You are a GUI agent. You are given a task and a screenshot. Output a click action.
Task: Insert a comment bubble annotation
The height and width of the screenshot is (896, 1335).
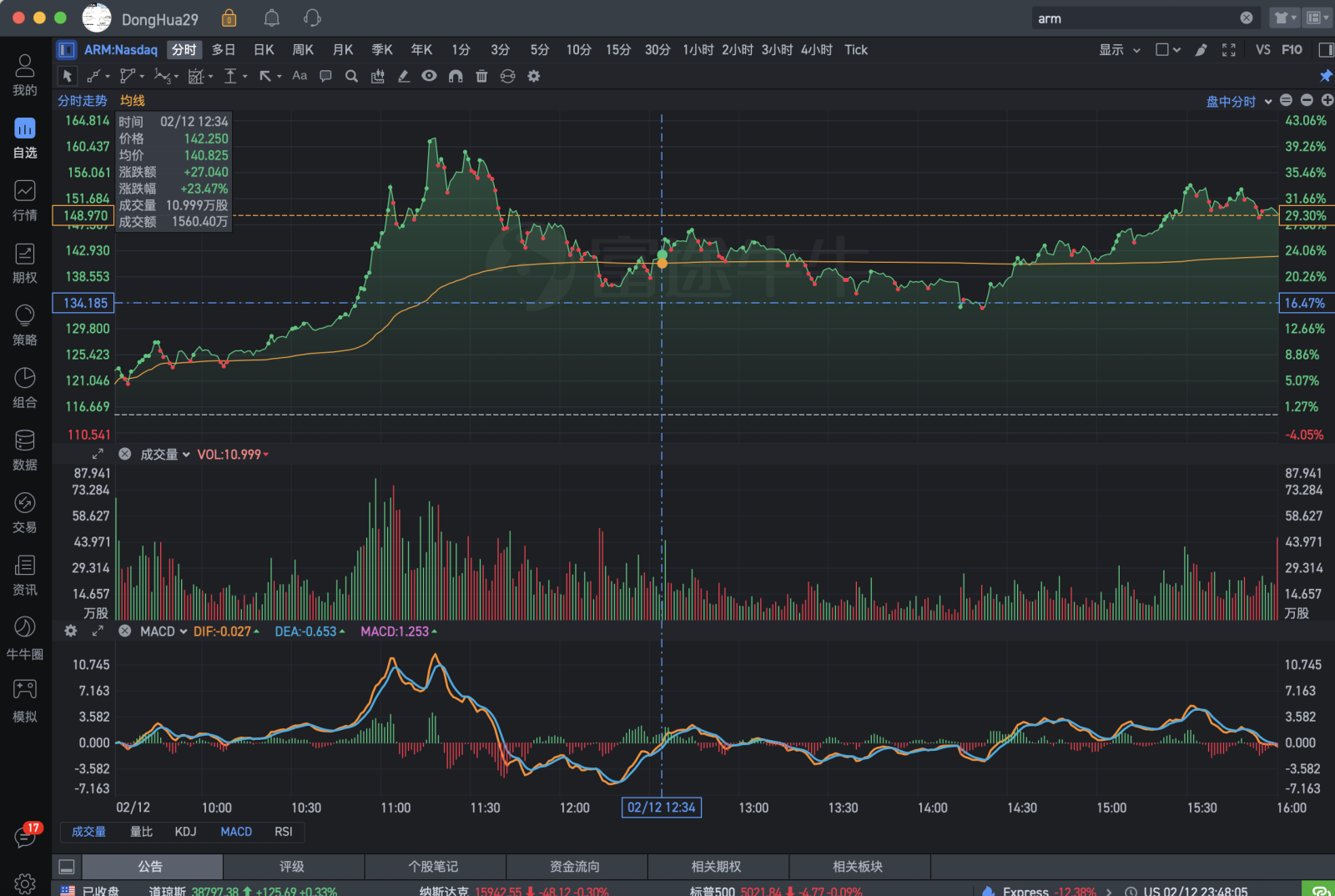point(325,76)
